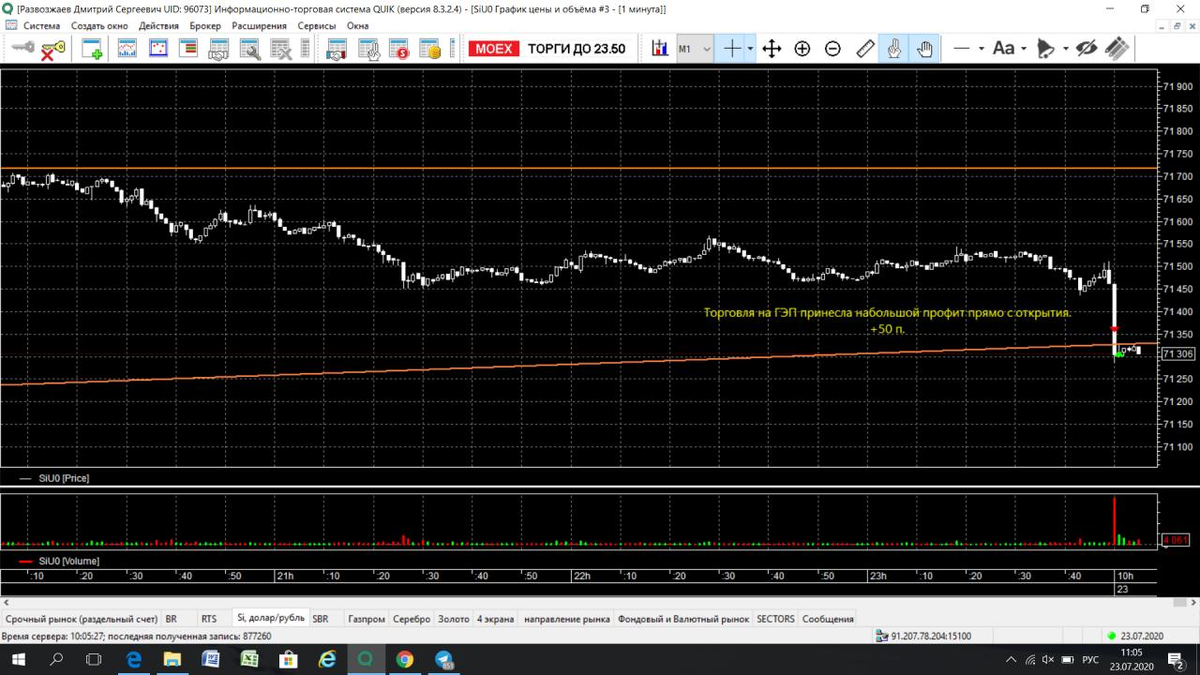Click the quotes table icon with colored rows
Screen dimensions: 1200x675
point(188,48)
